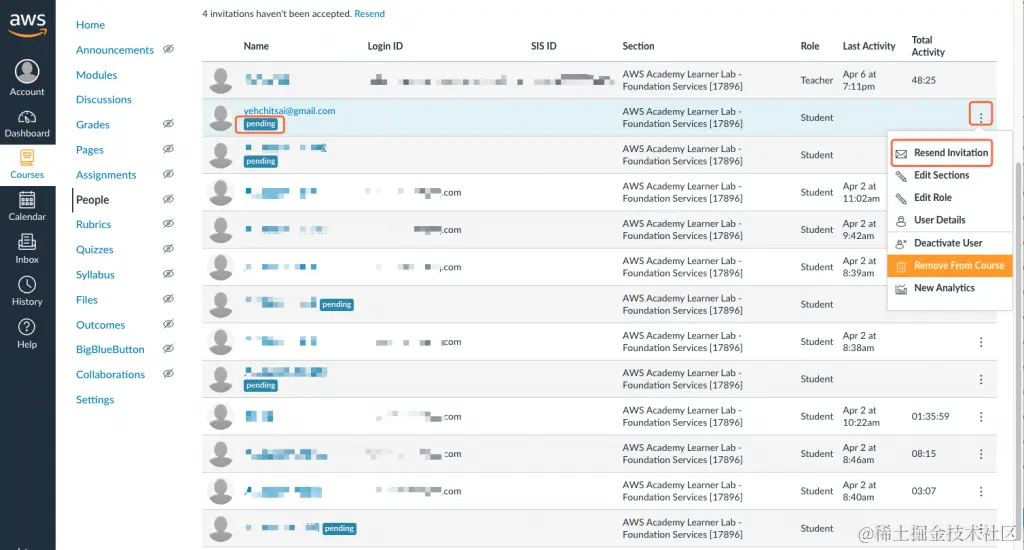Open options kebab for 01:35:59 activity row
1024x550 pixels.
(x=980, y=416)
